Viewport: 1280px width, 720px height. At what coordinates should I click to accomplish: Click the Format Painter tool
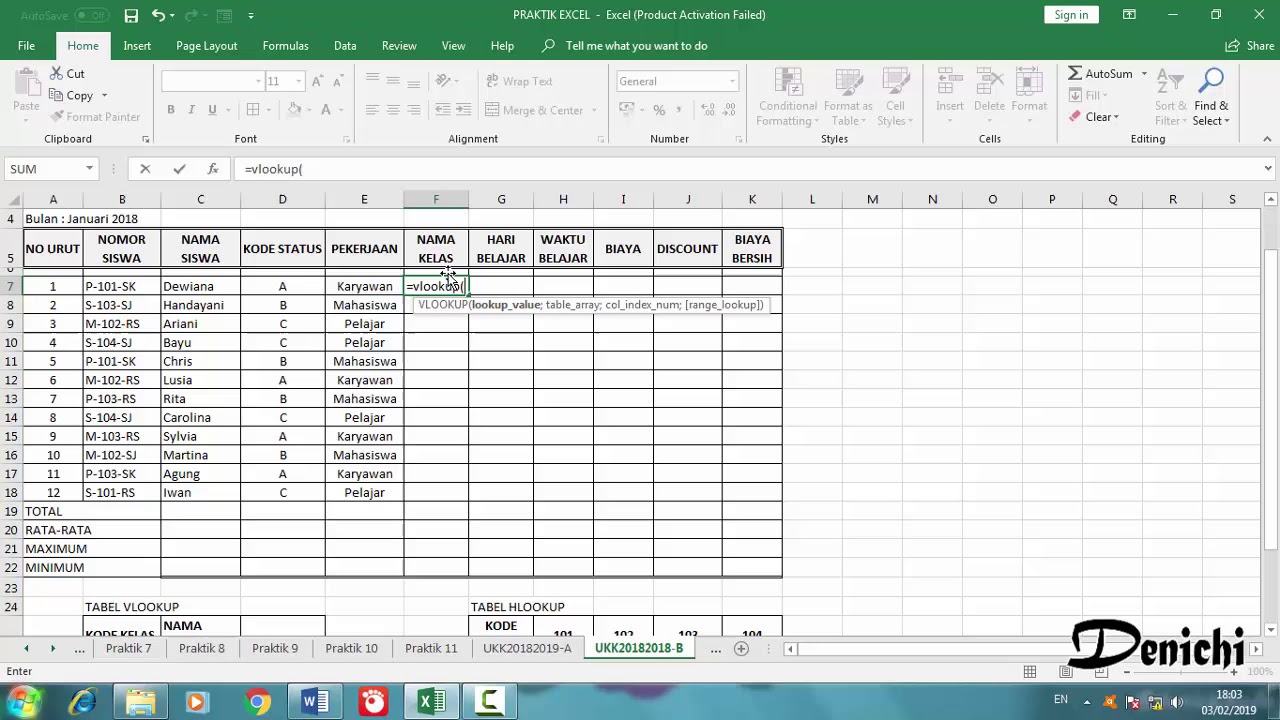click(x=94, y=117)
